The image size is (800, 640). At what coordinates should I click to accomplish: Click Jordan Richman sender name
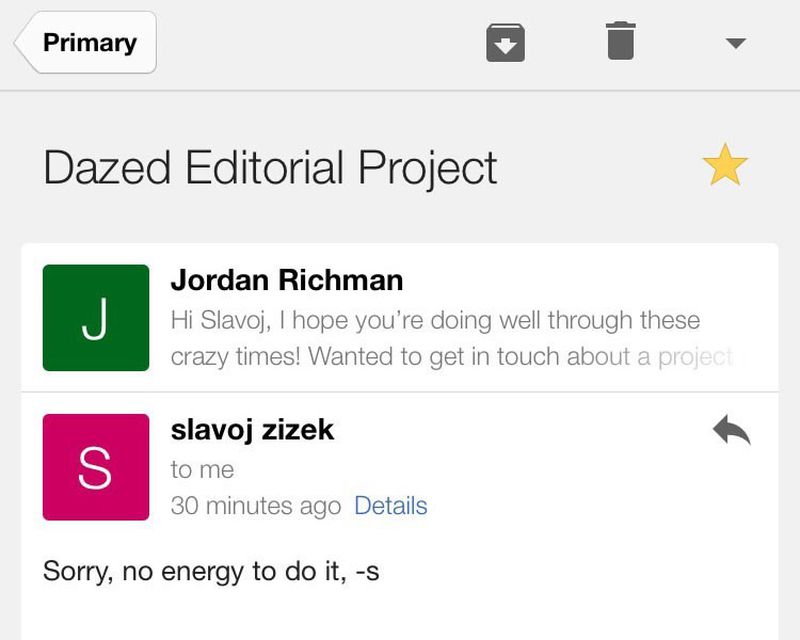tap(287, 280)
